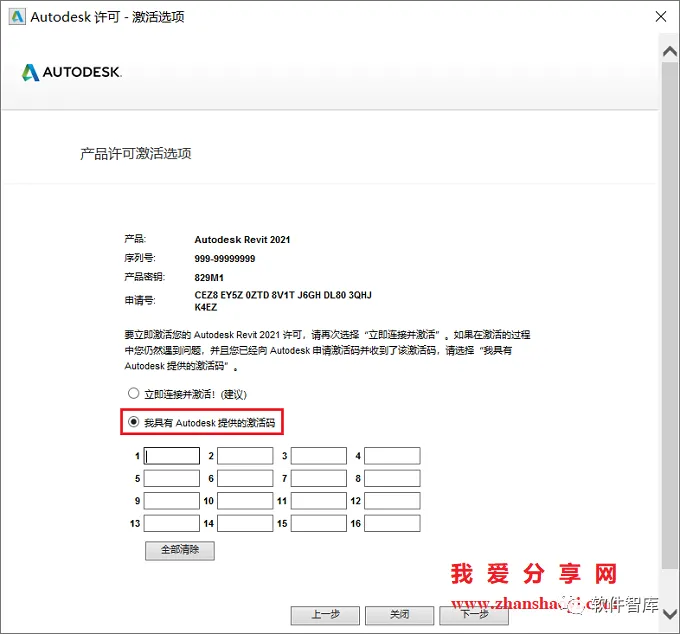Close the Autodesk license window
This screenshot has width=680, height=634.
[x=660, y=17]
